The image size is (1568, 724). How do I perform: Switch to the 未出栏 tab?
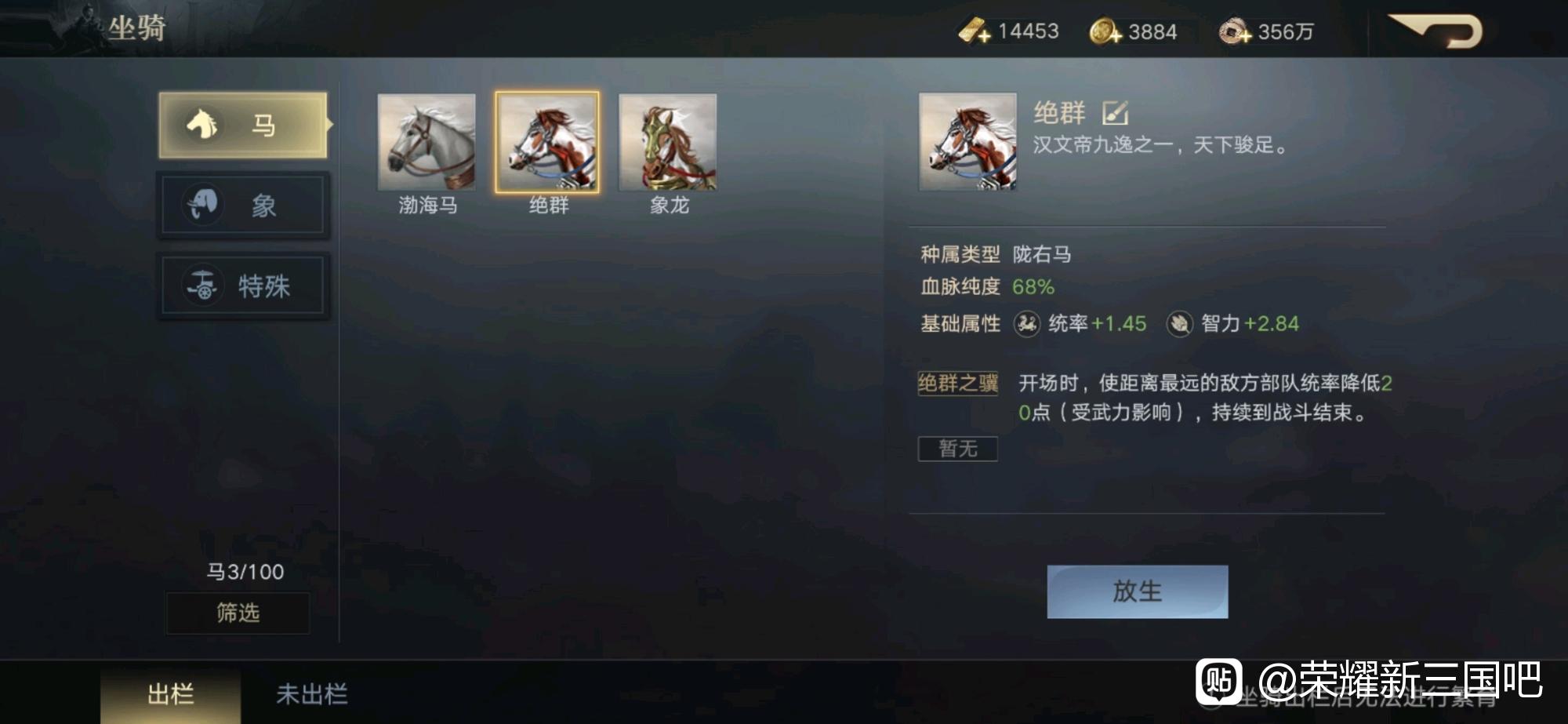311,693
